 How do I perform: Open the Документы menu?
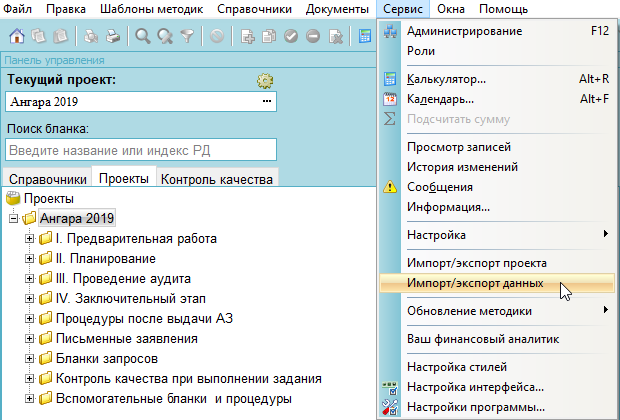[x=337, y=9]
